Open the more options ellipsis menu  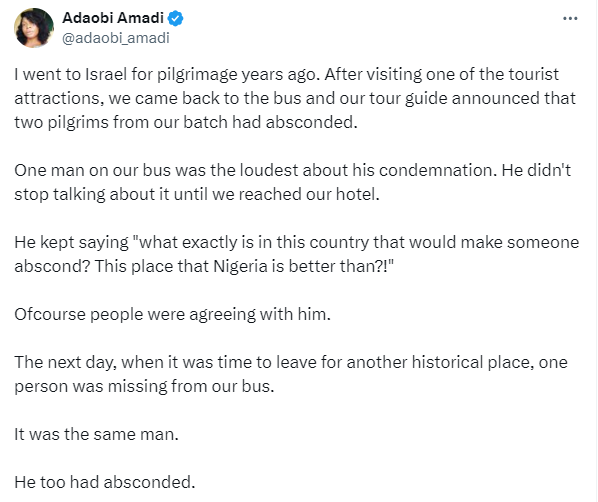(x=570, y=18)
